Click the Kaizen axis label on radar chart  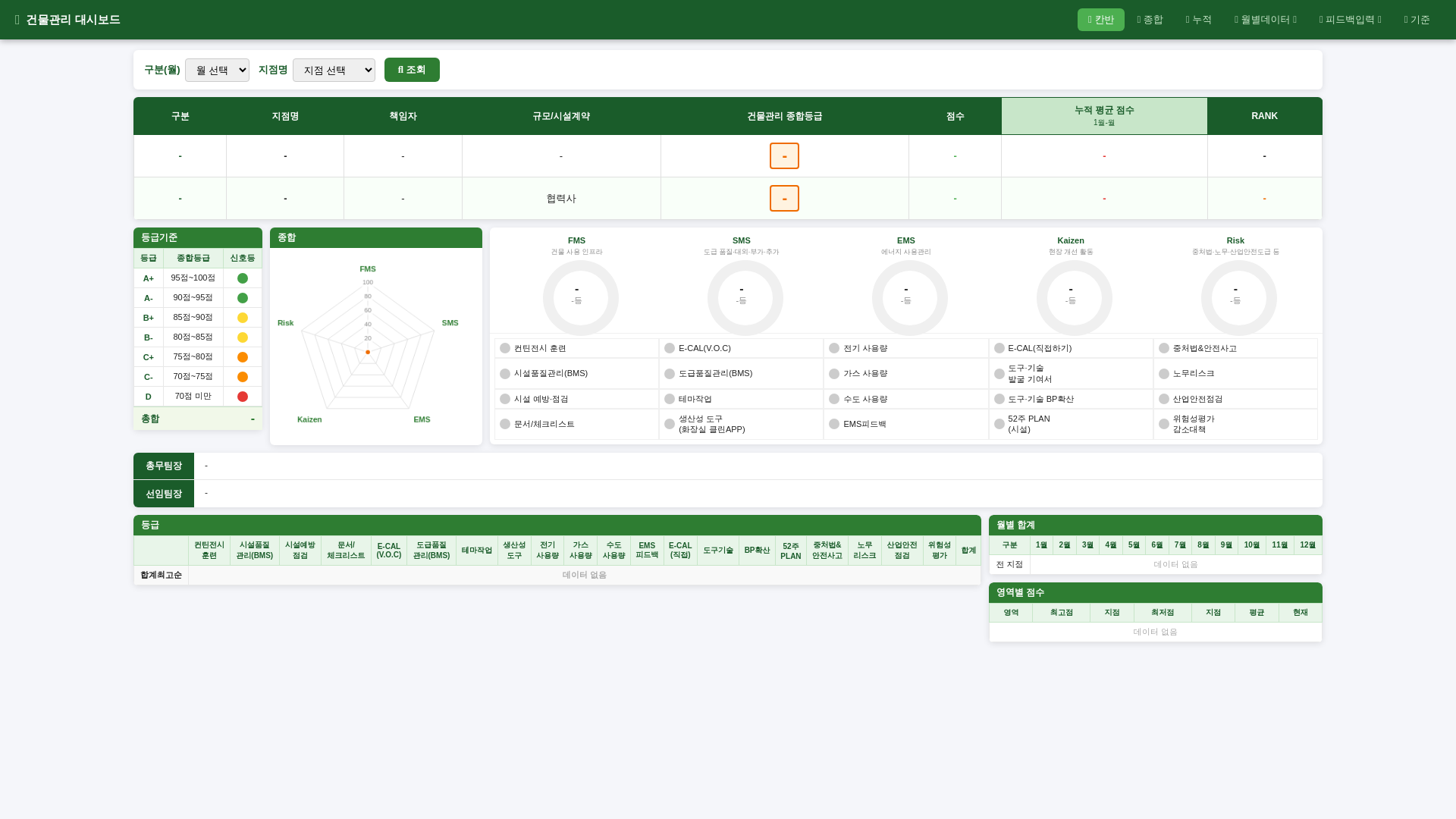tap(309, 419)
